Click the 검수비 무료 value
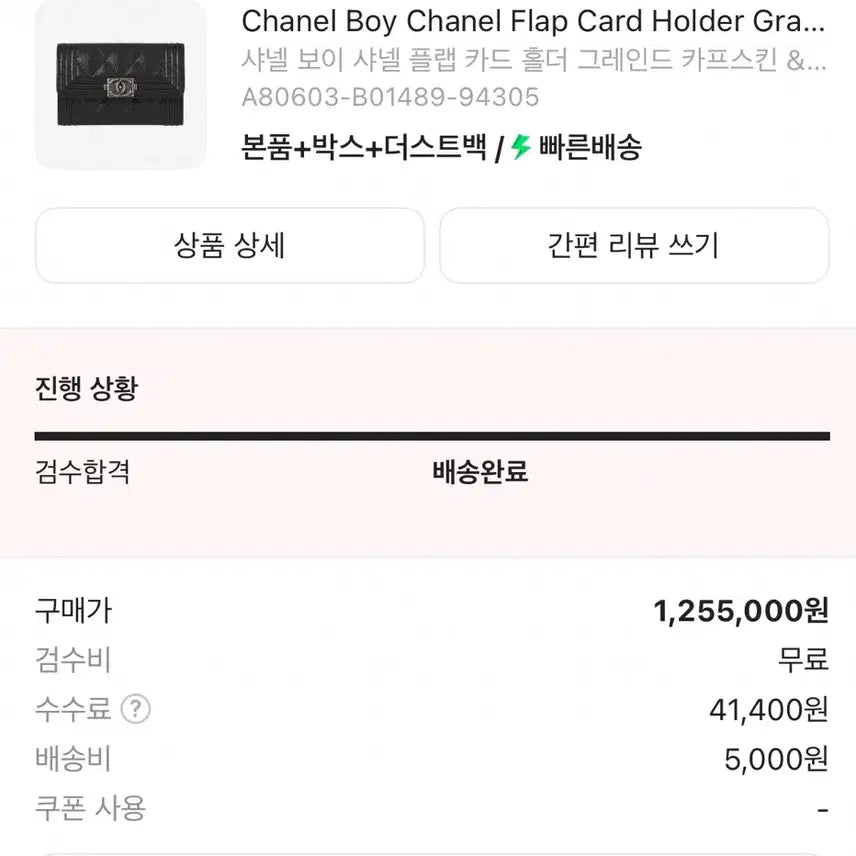 [x=804, y=659]
